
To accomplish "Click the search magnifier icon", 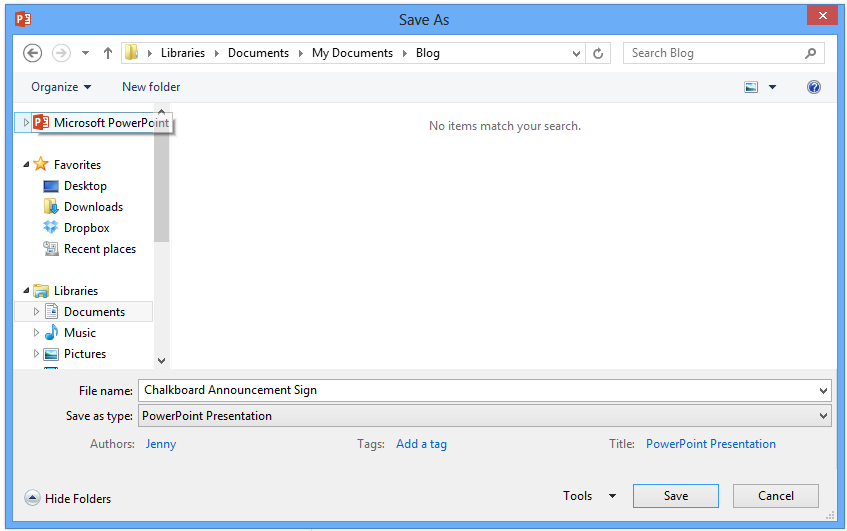I will (x=810, y=53).
